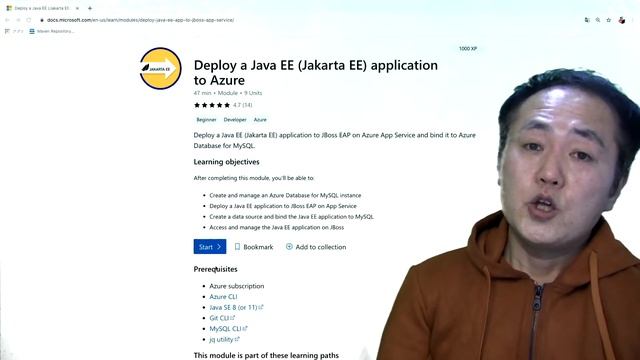This screenshot has height=360, width=640.
Task: Click 'Access and manage the Java EE application' bullet
Action: [277, 227]
